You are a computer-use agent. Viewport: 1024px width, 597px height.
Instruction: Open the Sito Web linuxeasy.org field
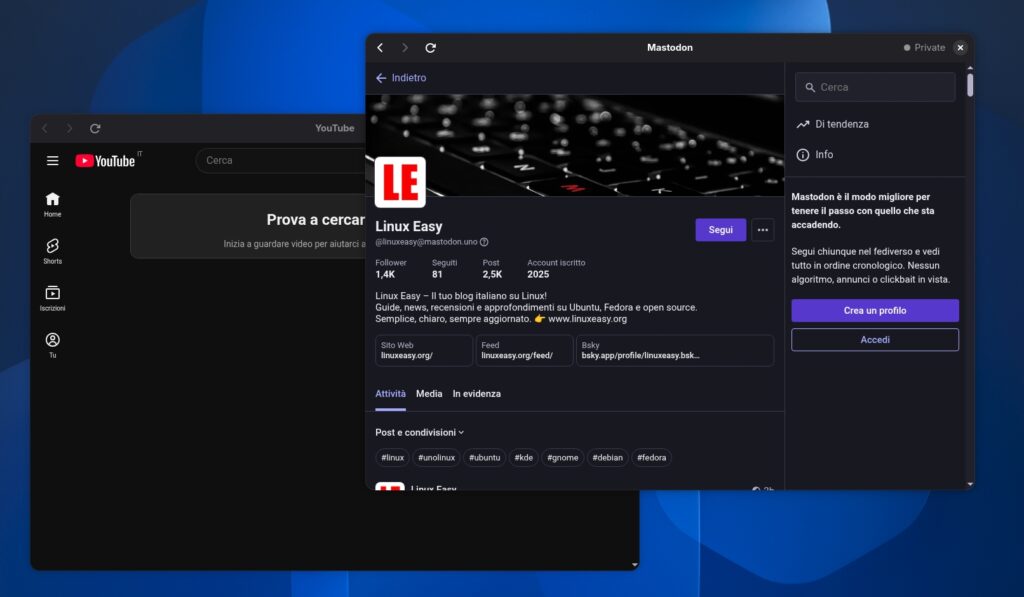[423, 350]
